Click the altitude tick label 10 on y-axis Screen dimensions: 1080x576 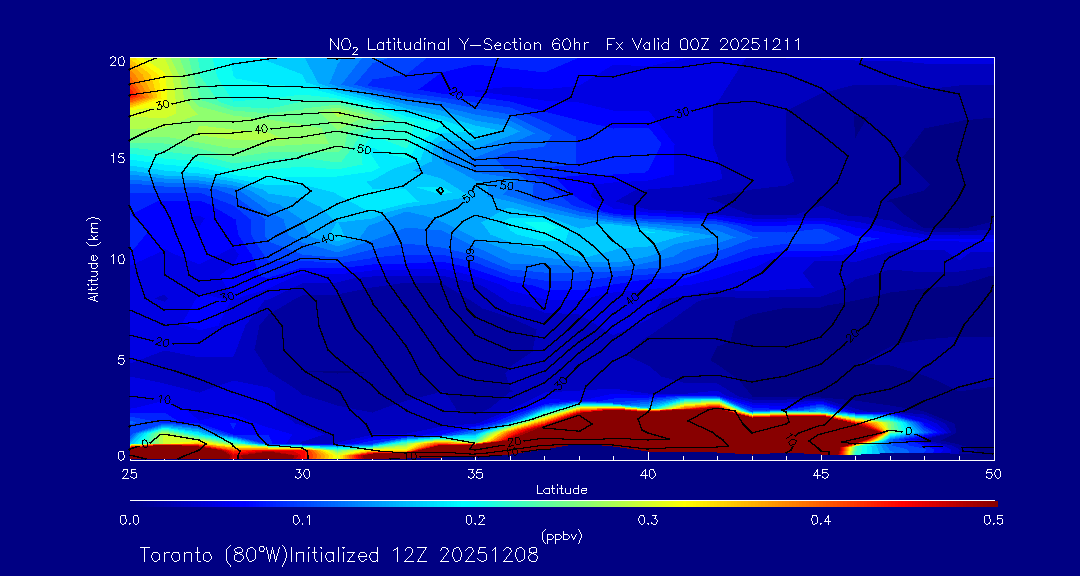point(115,258)
